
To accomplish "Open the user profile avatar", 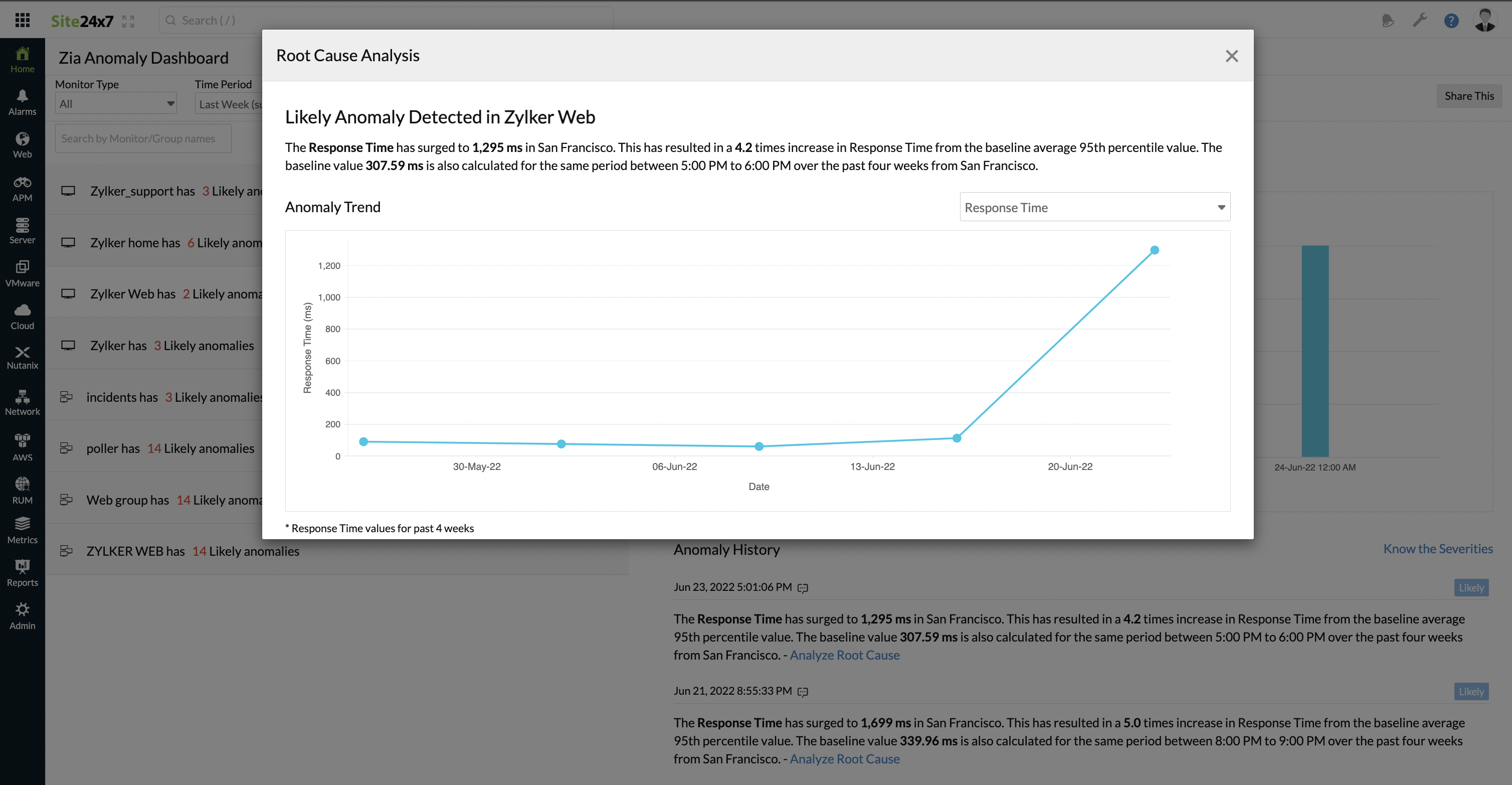I will (1484, 20).
